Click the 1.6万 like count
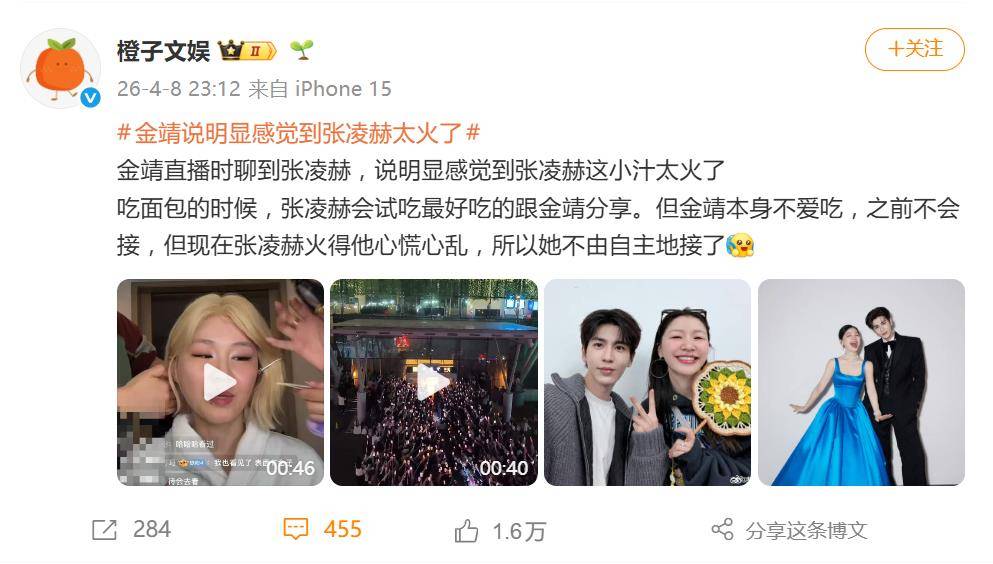 point(519,532)
